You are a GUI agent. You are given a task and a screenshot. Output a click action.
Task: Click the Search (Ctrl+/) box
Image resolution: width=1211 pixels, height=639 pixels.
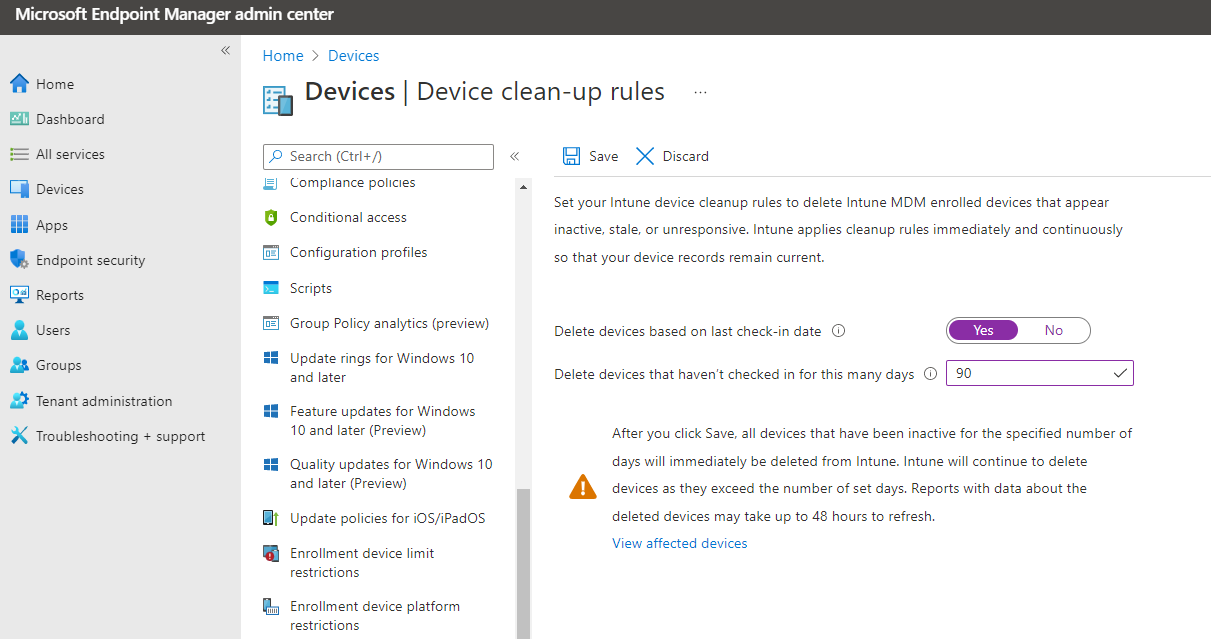(378, 156)
